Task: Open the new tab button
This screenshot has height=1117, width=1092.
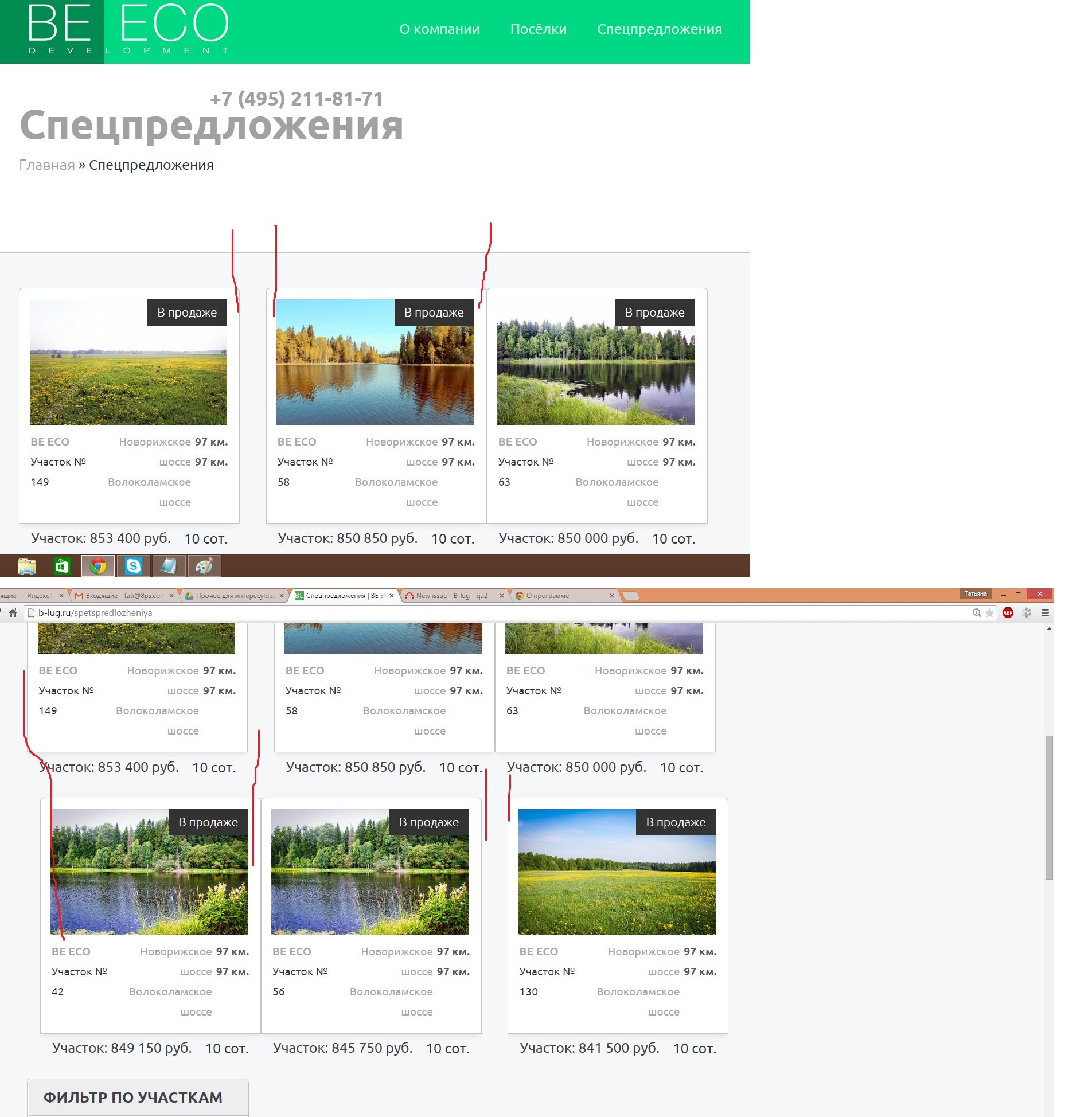Action: pos(631,596)
